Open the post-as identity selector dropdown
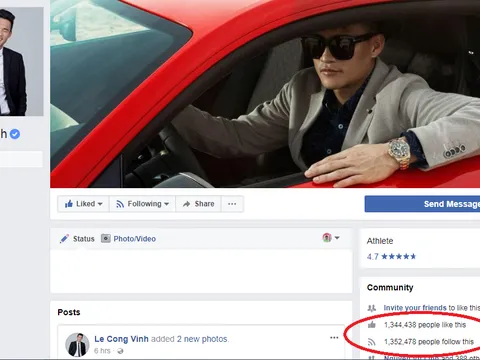480x360 pixels. point(331,238)
